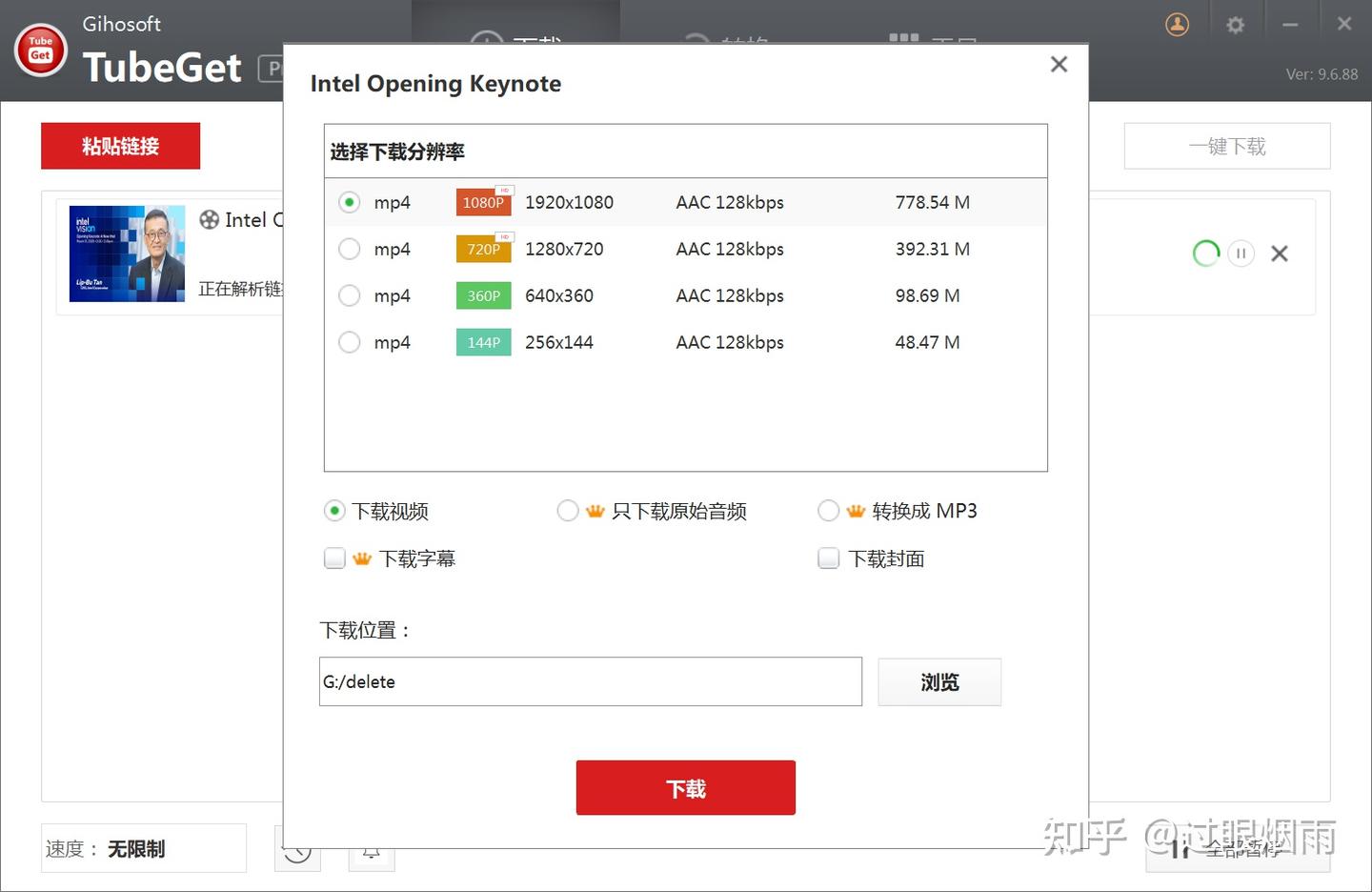
Task: Click the 一键下载 button
Action: tap(1227, 146)
